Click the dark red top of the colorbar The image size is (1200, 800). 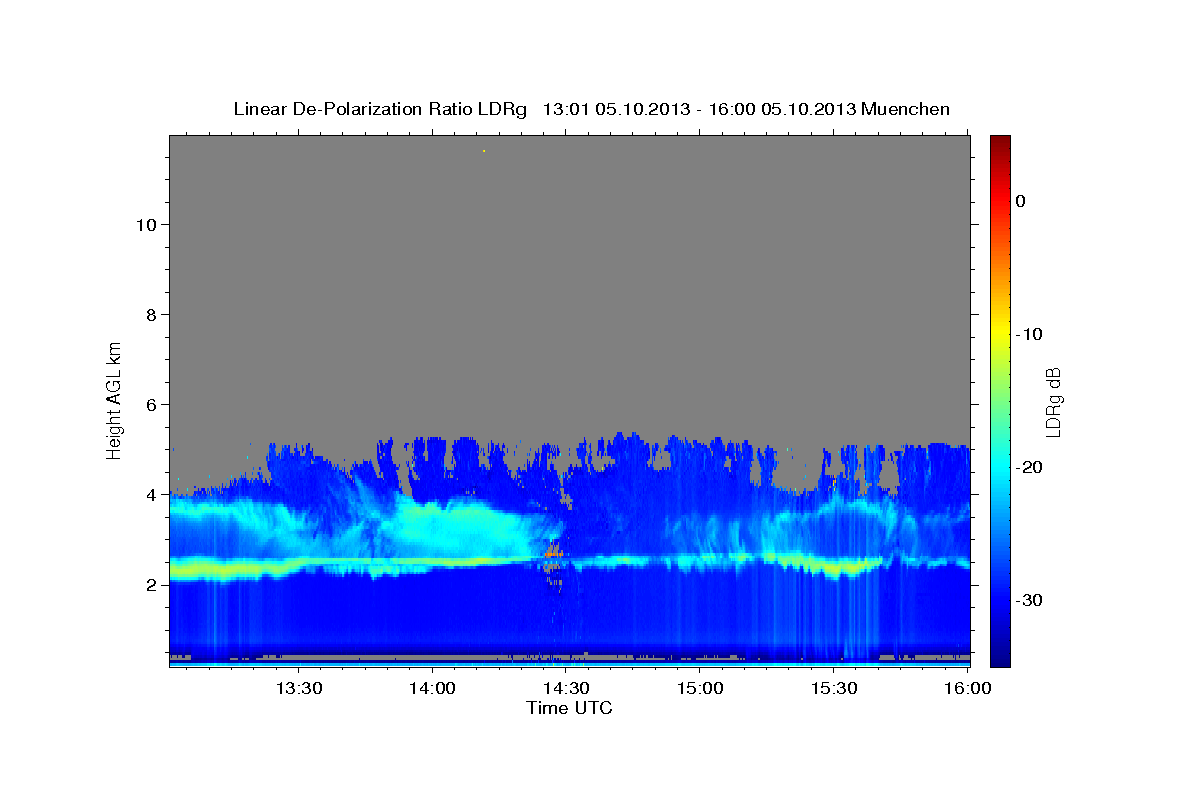1000,142
